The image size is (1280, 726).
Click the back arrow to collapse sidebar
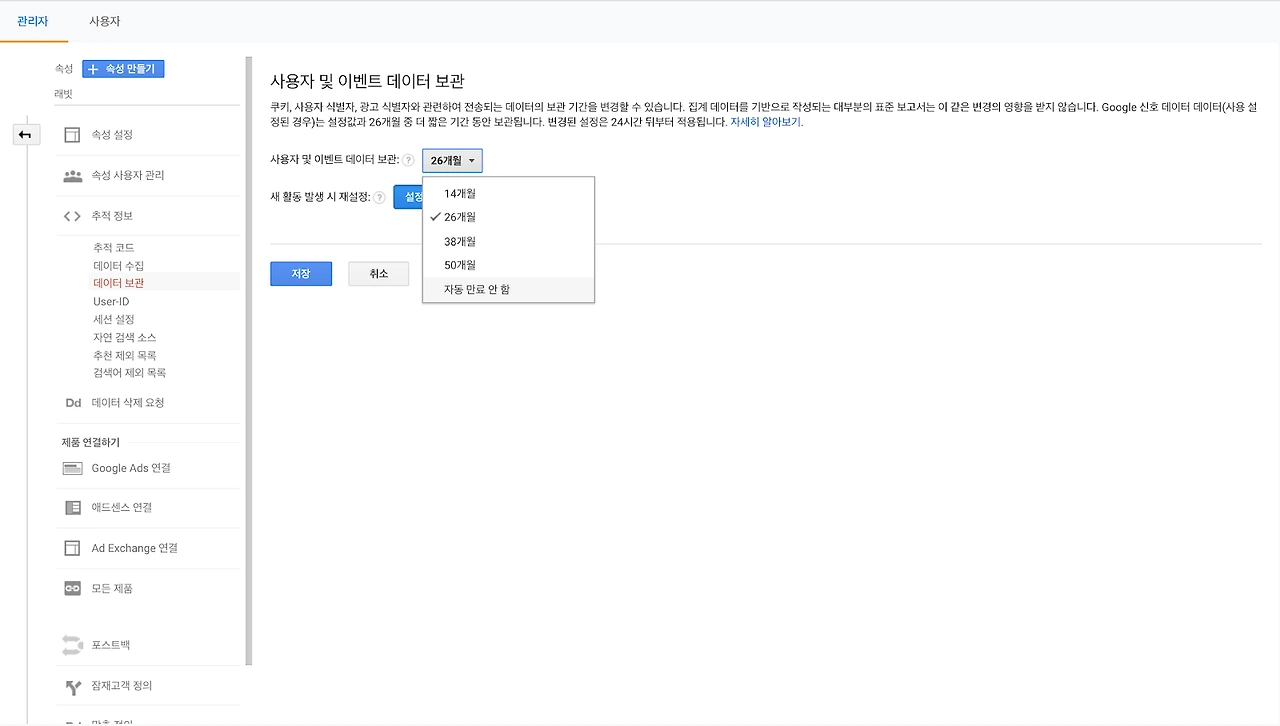point(26,133)
